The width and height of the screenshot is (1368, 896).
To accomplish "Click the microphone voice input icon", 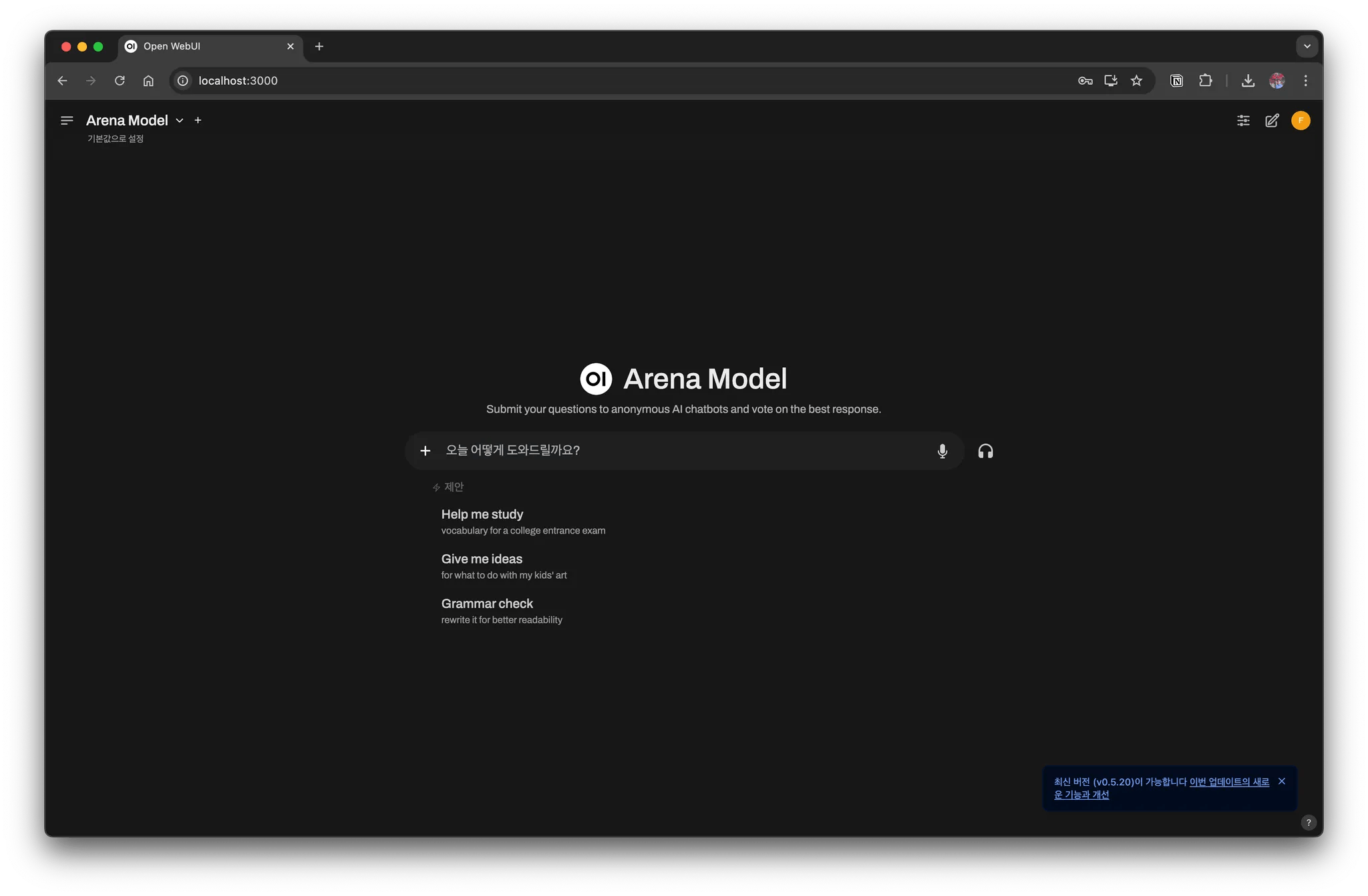I will (942, 451).
